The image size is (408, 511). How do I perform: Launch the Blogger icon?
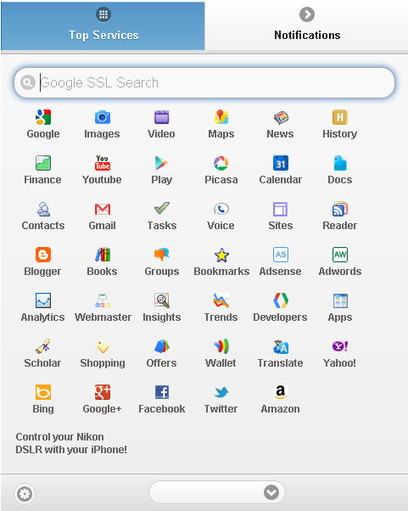pos(43,255)
